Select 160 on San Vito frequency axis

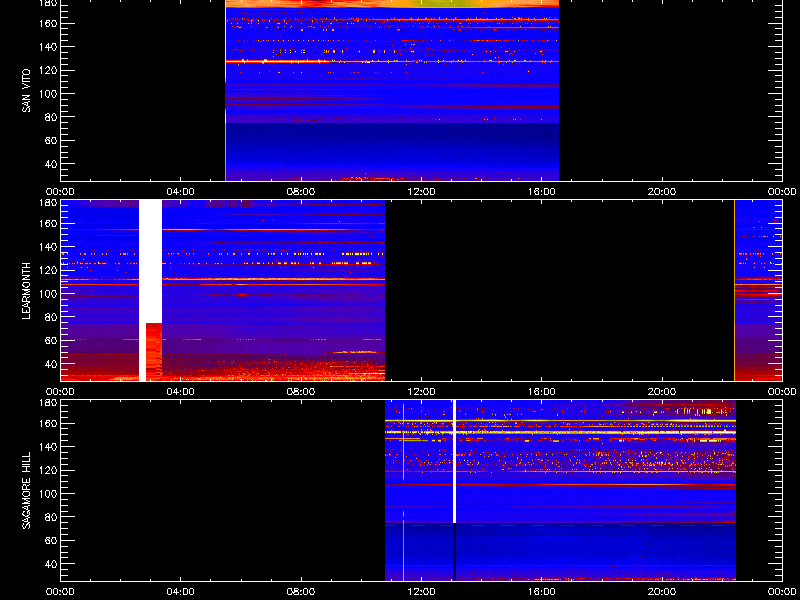click(x=49, y=23)
